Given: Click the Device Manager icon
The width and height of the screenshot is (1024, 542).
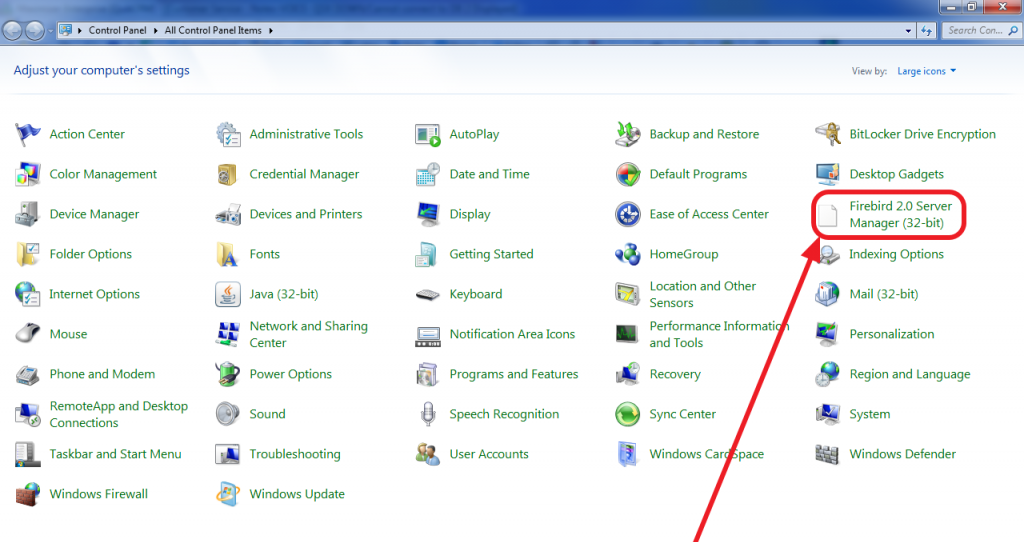Looking at the screenshot, I should (x=27, y=214).
